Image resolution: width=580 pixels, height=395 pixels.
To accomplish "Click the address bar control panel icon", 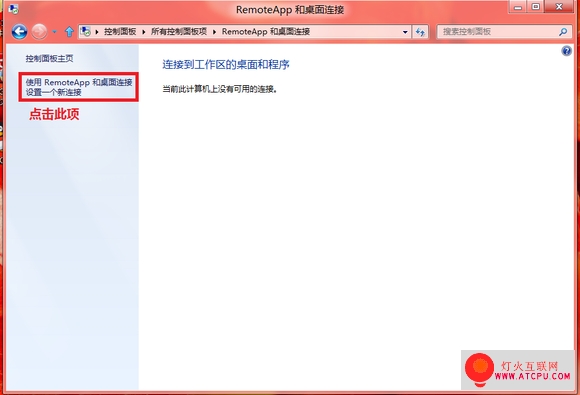I will pyautogui.click(x=86, y=32).
